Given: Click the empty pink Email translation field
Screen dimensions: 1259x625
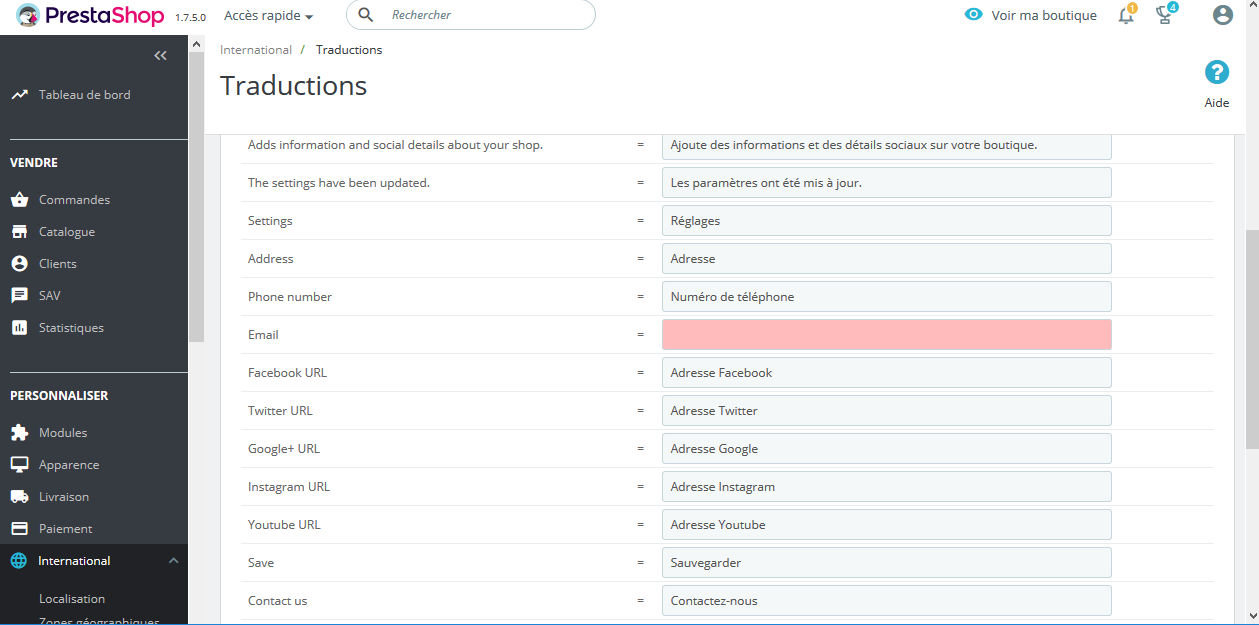Looking at the screenshot, I should [x=886, y=335].
